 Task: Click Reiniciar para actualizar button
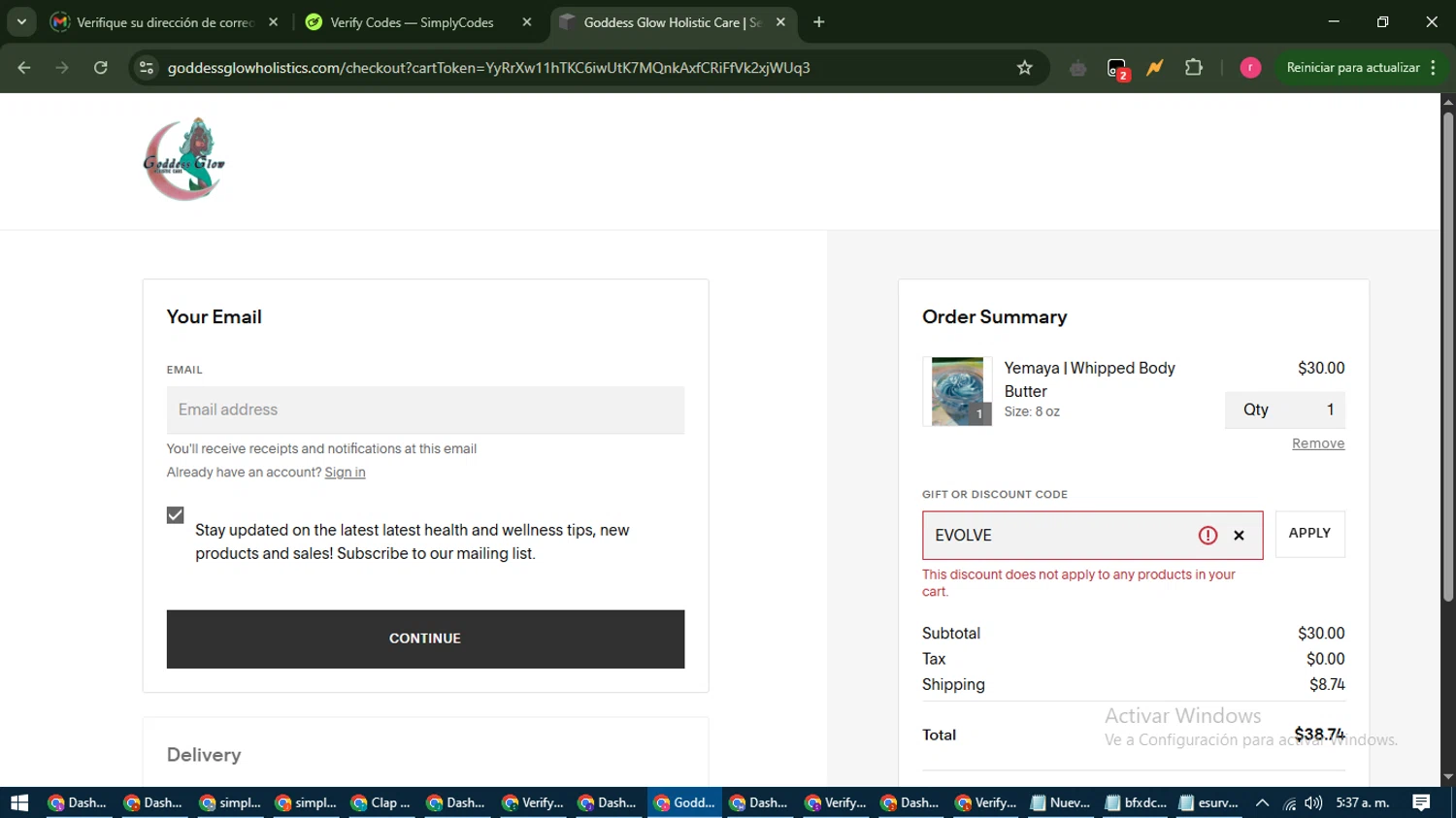click(x=1352, y=68)
